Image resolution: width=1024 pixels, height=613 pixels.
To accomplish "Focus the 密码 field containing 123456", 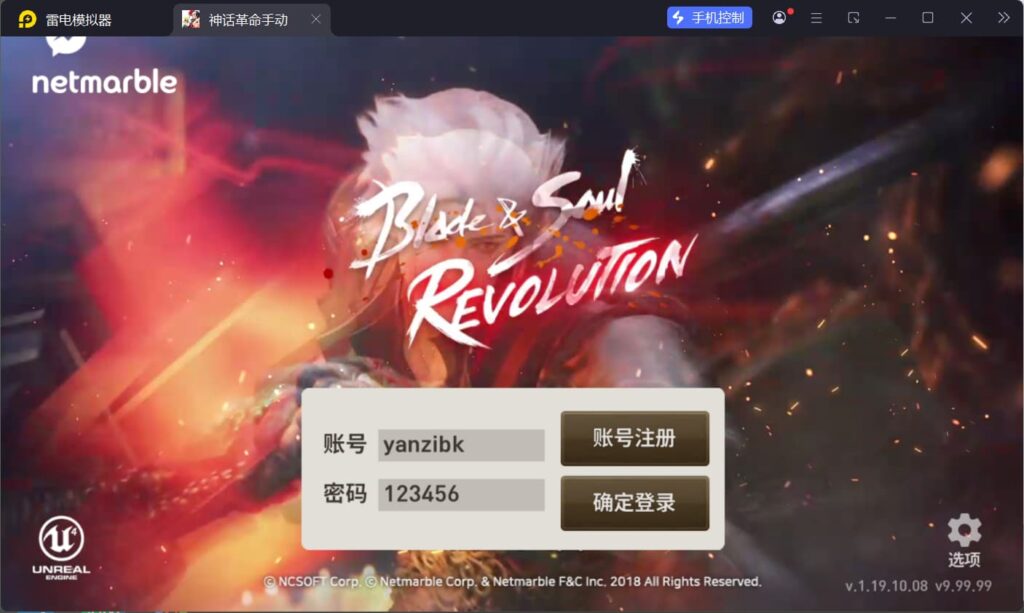I will point(461,495).
